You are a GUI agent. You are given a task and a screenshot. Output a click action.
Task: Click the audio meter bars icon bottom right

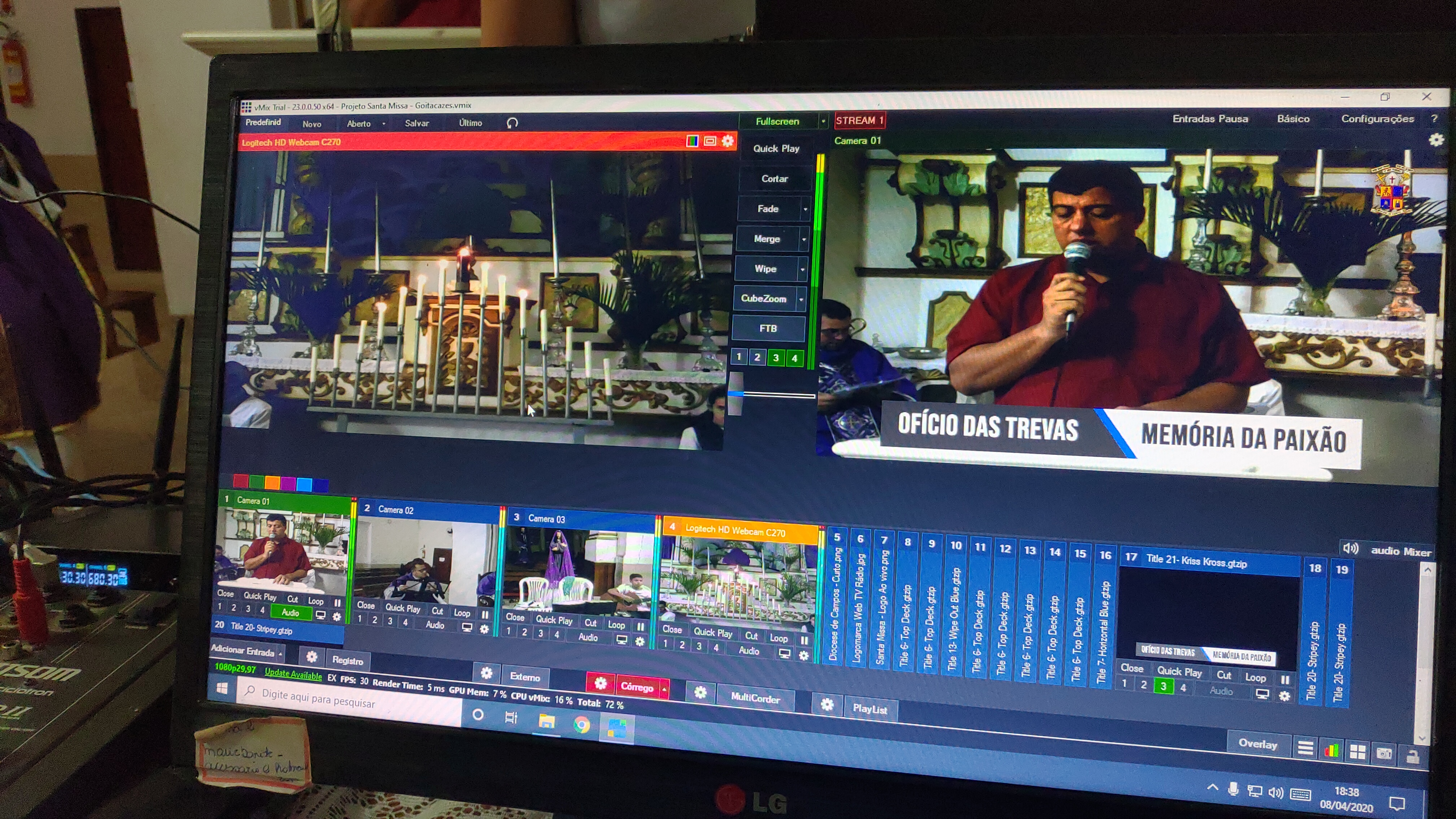click(1331, 751)
